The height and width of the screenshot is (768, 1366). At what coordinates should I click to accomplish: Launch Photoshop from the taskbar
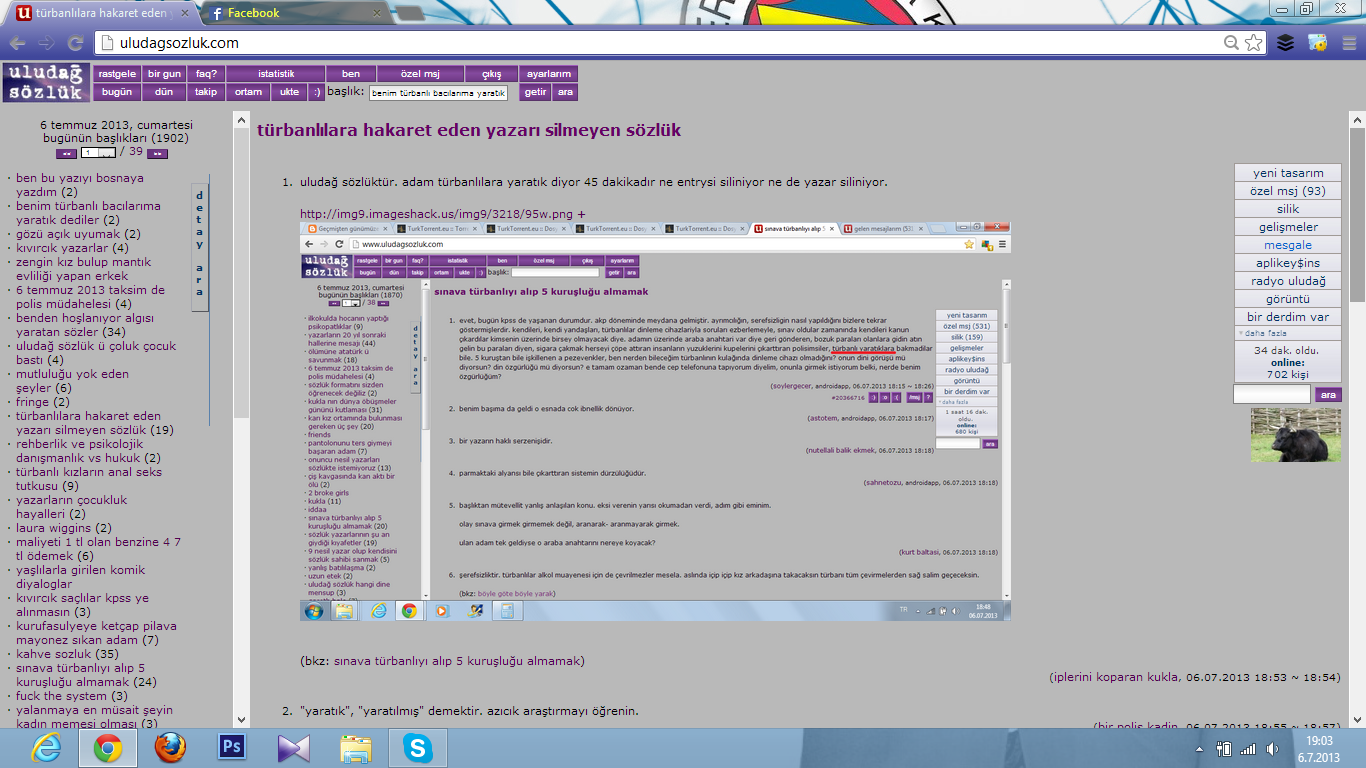[x=231, y=747]
